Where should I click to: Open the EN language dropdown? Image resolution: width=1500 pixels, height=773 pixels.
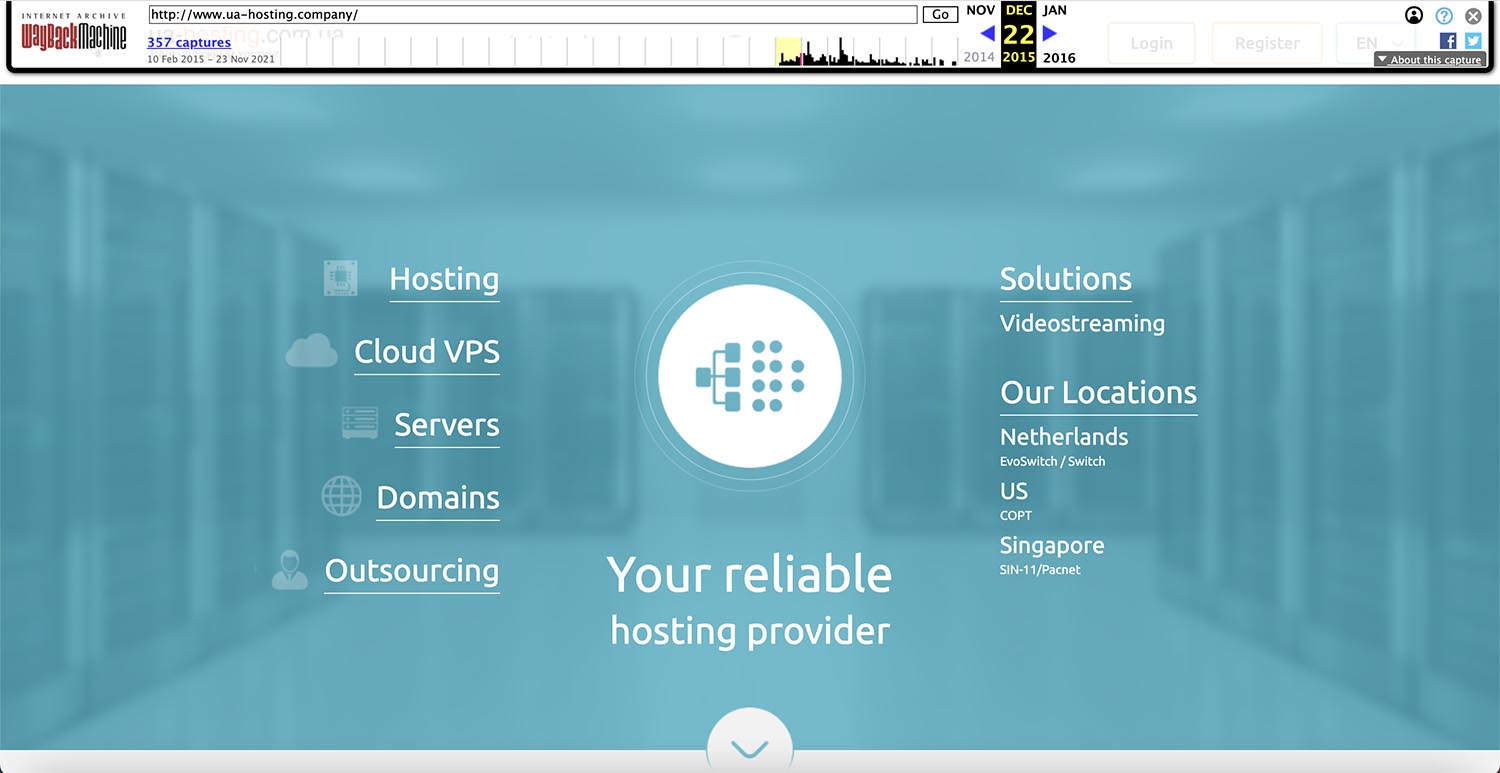pos(1377,43)
